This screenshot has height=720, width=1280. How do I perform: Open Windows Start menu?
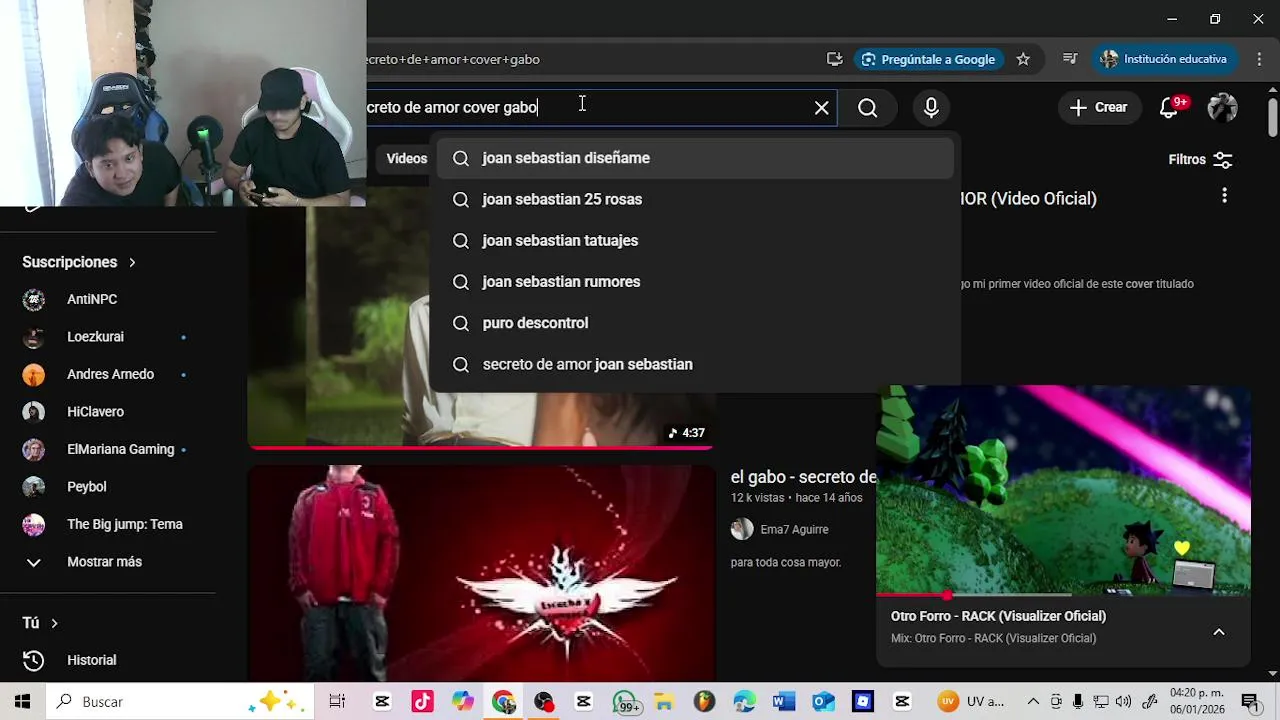[x=22, y=702]
